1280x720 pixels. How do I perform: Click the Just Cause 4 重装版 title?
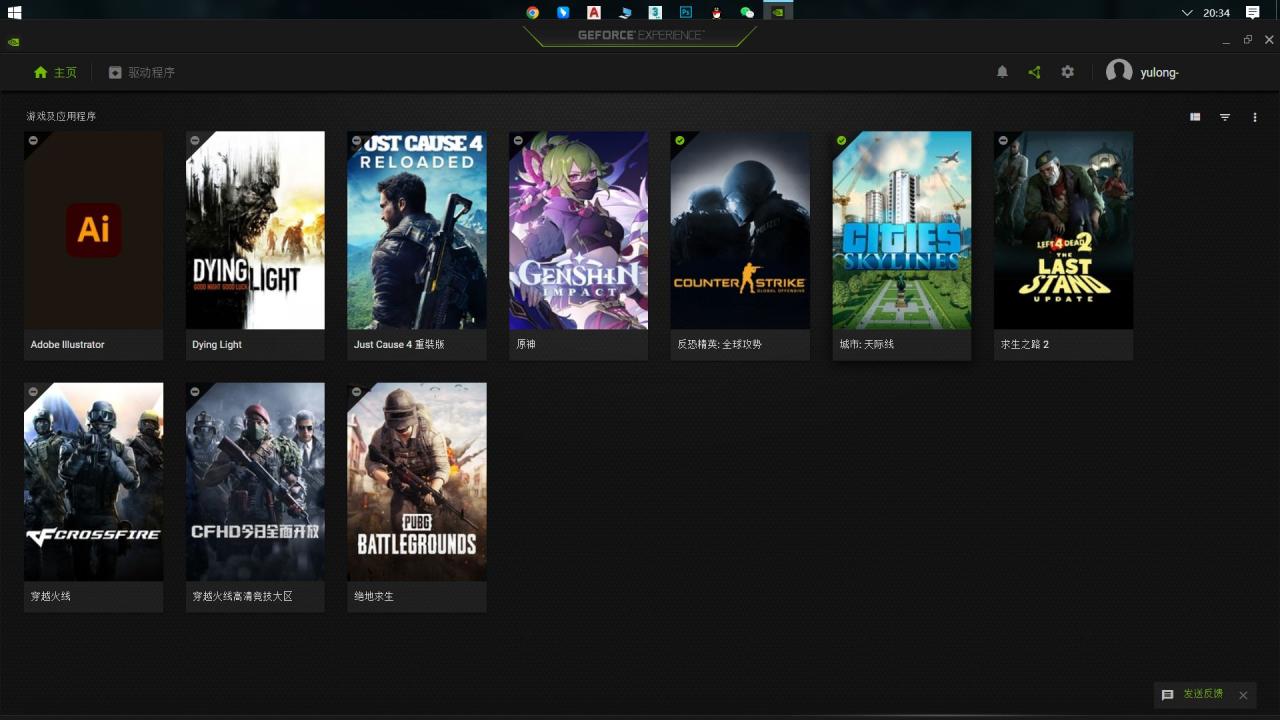399,344
